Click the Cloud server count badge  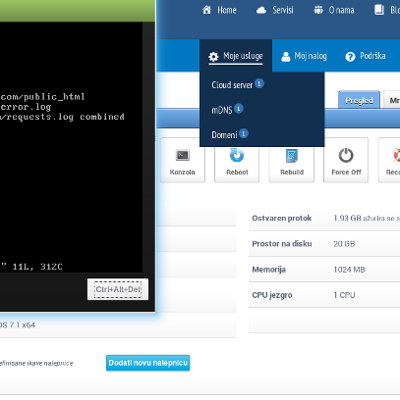click(259, 83)
